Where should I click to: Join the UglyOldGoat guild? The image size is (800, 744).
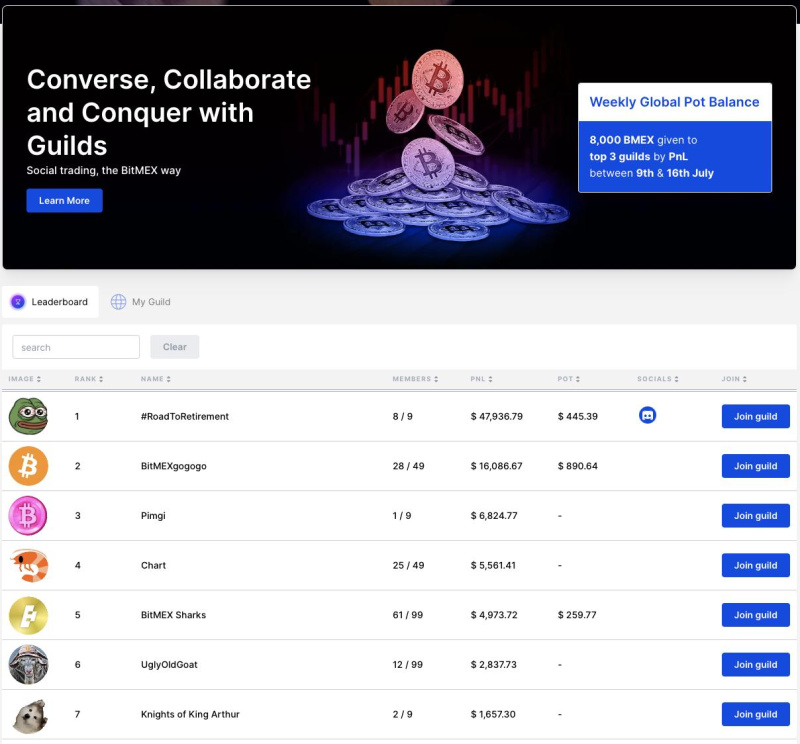(x=756, y=664)
